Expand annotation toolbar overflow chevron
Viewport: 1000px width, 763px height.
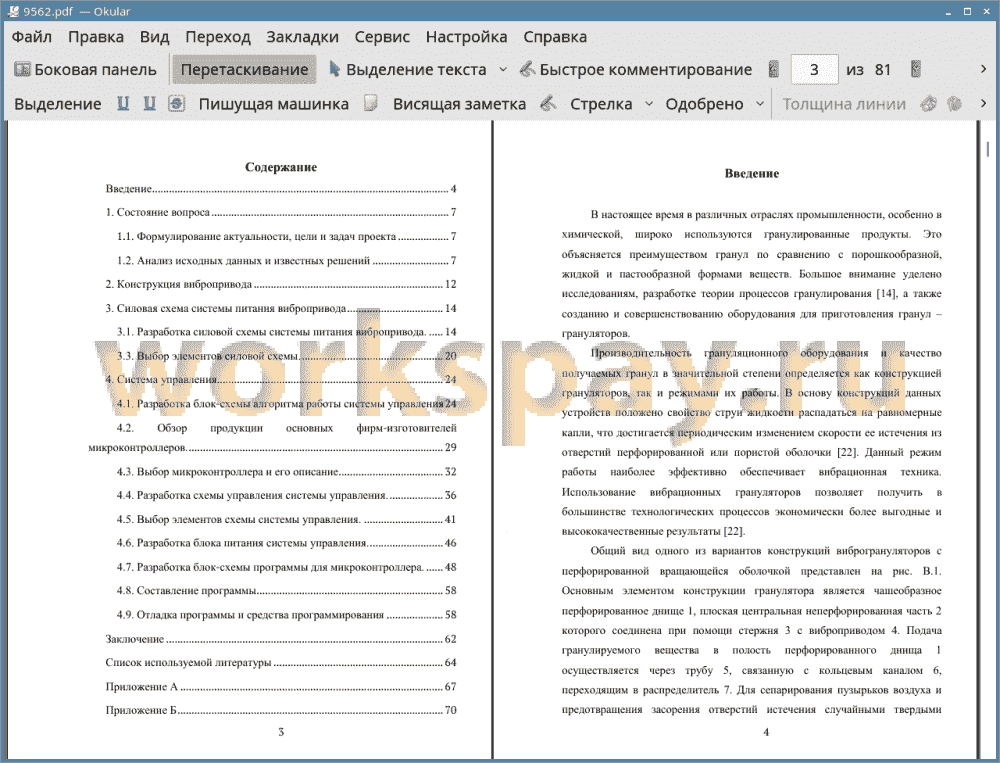(x=983, y=103)
